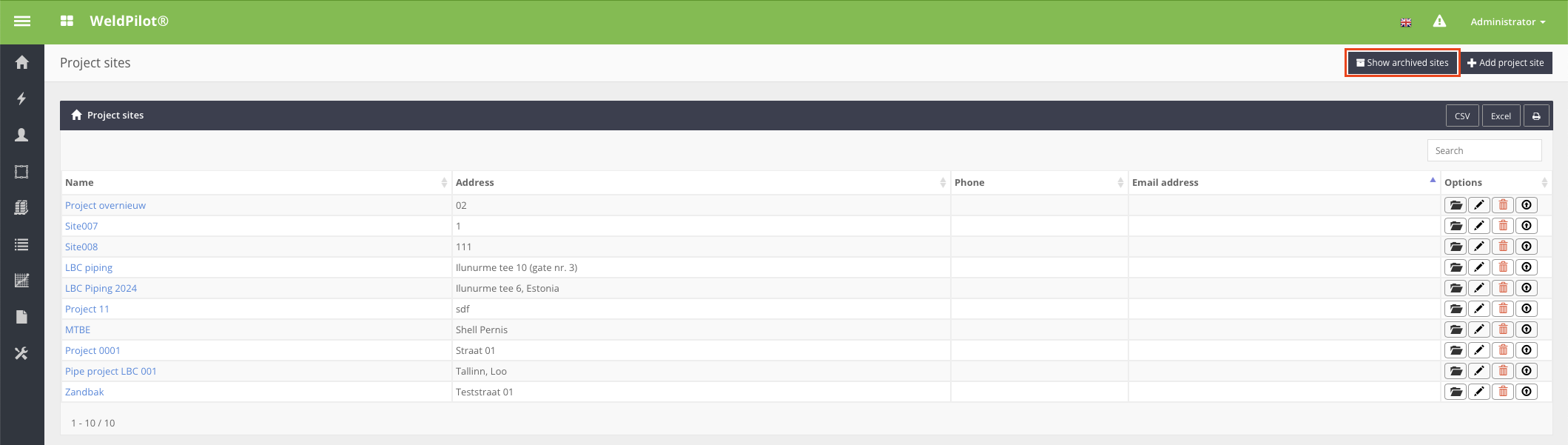Sort the table by Name column
The width and height of the screenshot is (1568, 445).
[255, 183]
